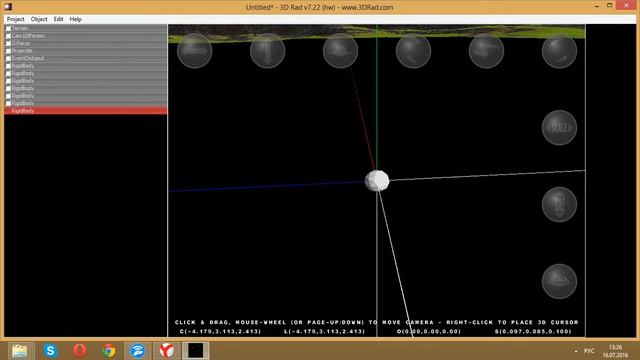Click the S(0.097,0.085,0.100) scale readout
The height and width of the screenshot is (360, 640).
click(x=533, y=331)
